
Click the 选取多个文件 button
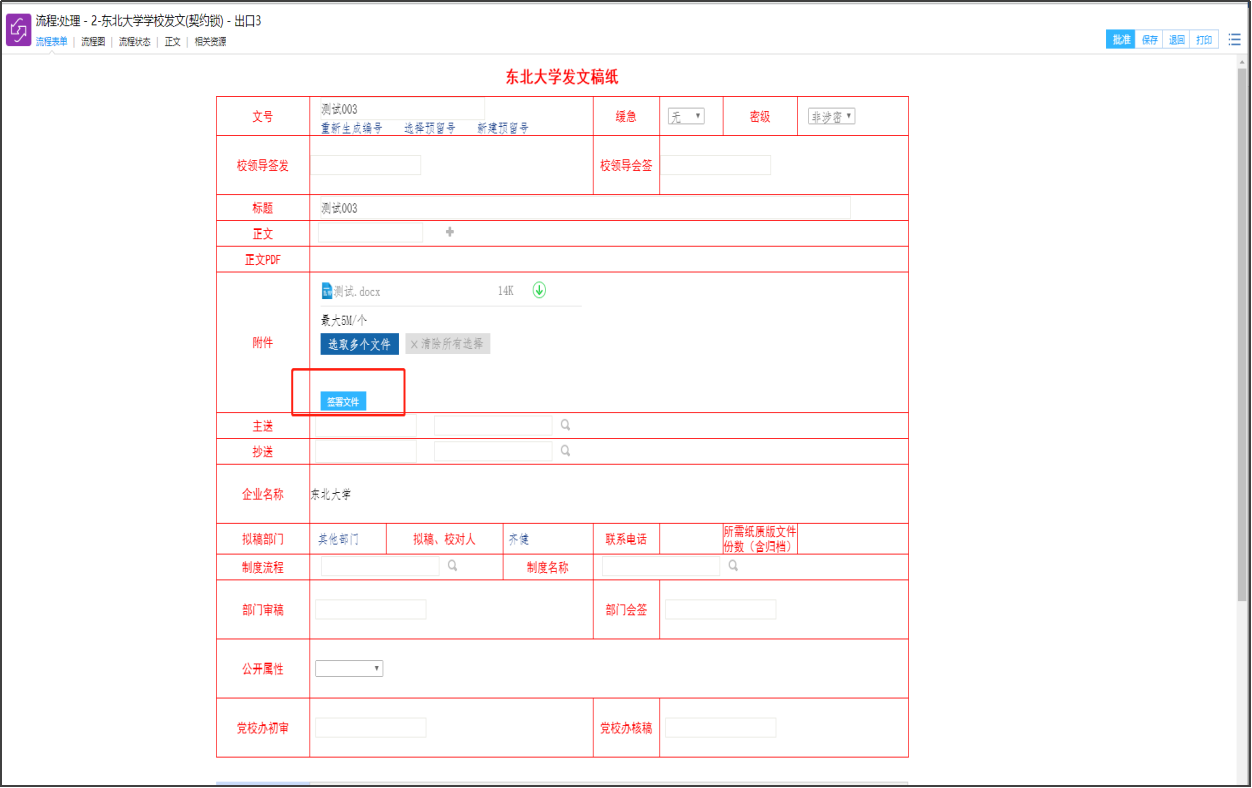360,344
